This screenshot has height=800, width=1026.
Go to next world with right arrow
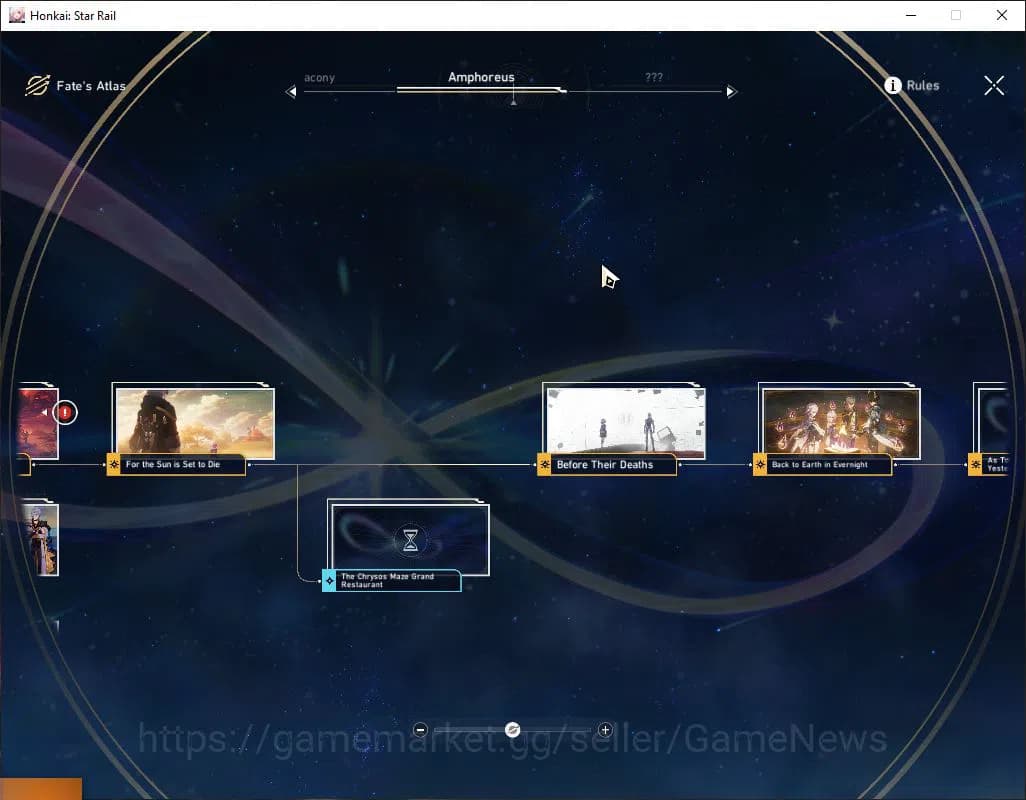point(732,92)
